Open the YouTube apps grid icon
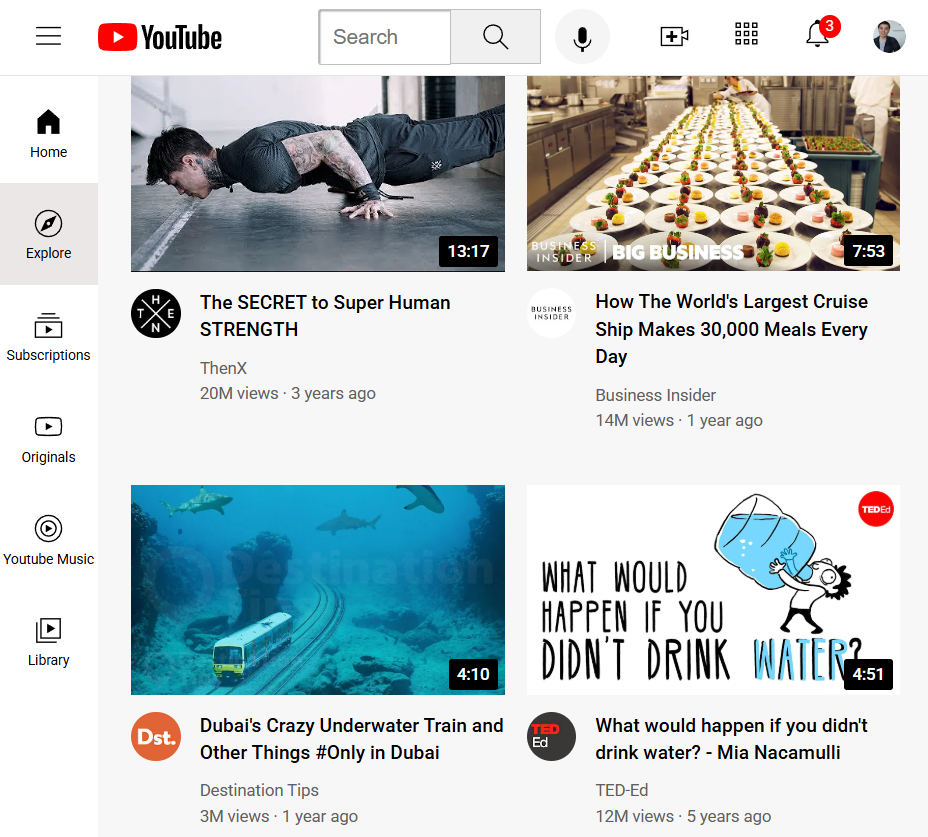The height and width of the screenshot is (837, 928). click(746, 34)
